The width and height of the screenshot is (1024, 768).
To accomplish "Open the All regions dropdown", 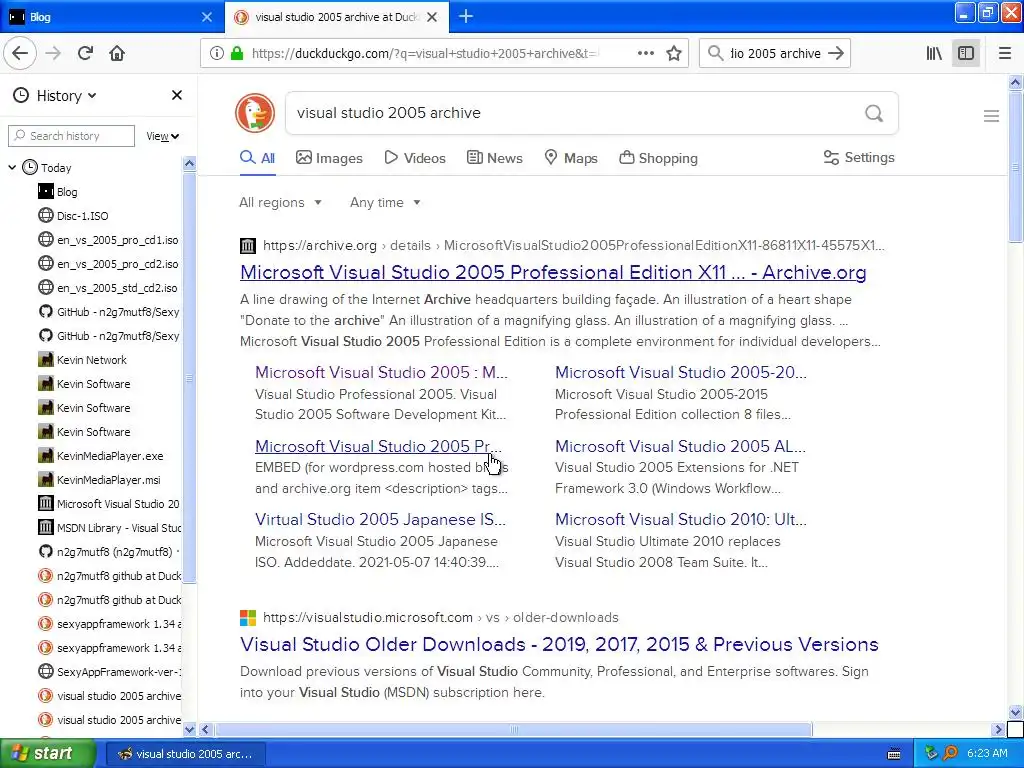I will coord(280,202).
